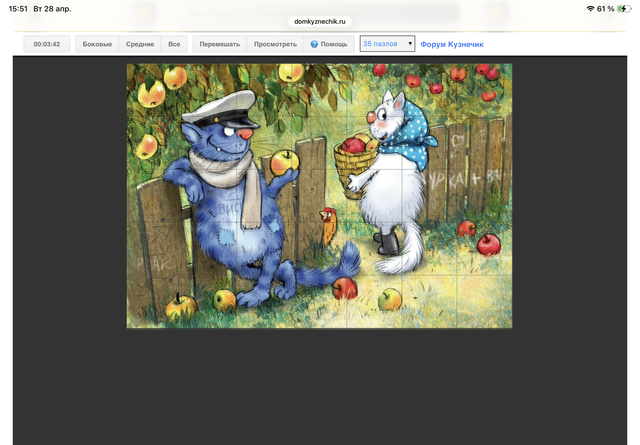Select the small orange bird by fence

tap(327, 216)
